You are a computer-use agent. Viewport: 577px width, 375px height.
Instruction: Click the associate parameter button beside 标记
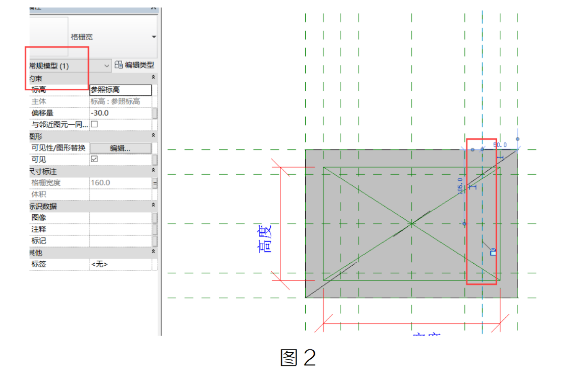pos(155,241)
